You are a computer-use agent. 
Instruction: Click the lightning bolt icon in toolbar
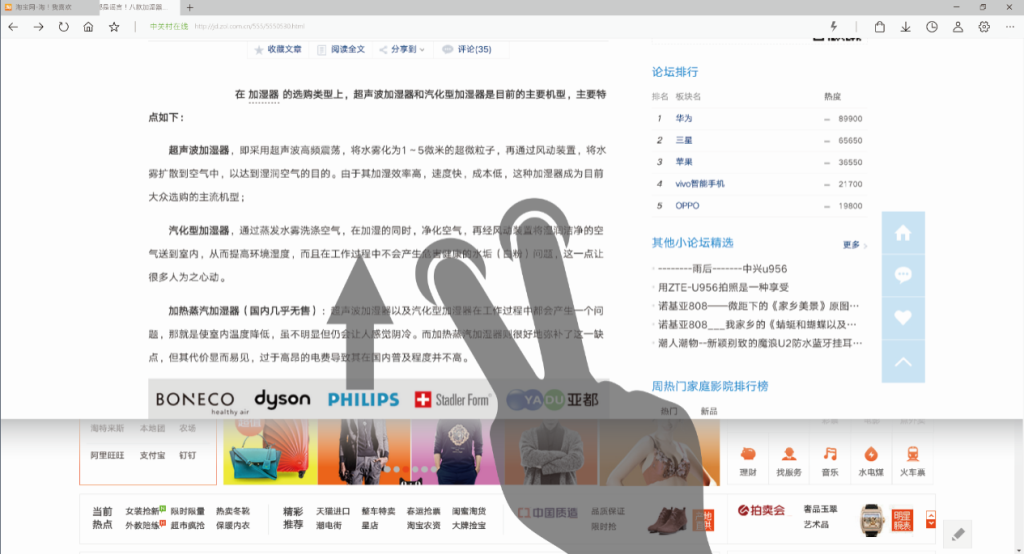834,26
